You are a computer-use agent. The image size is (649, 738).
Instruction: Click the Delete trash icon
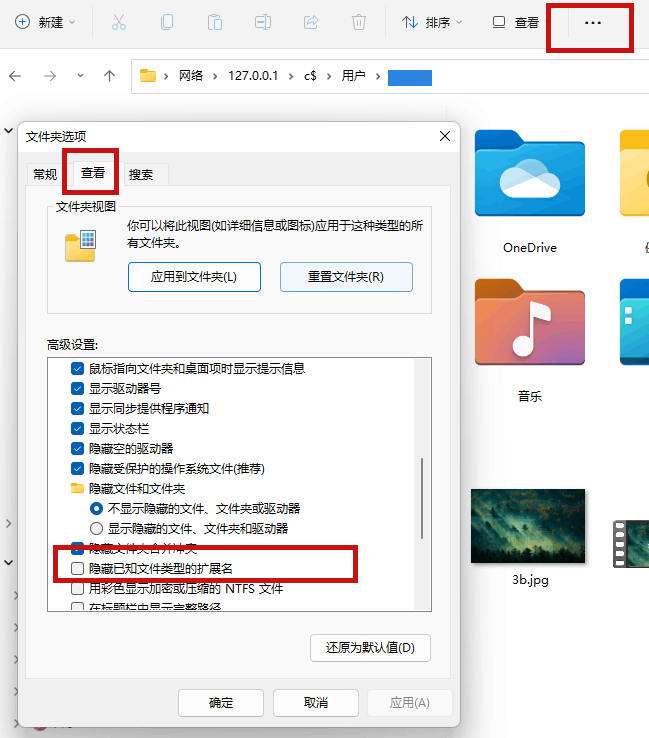pos(359,22)
